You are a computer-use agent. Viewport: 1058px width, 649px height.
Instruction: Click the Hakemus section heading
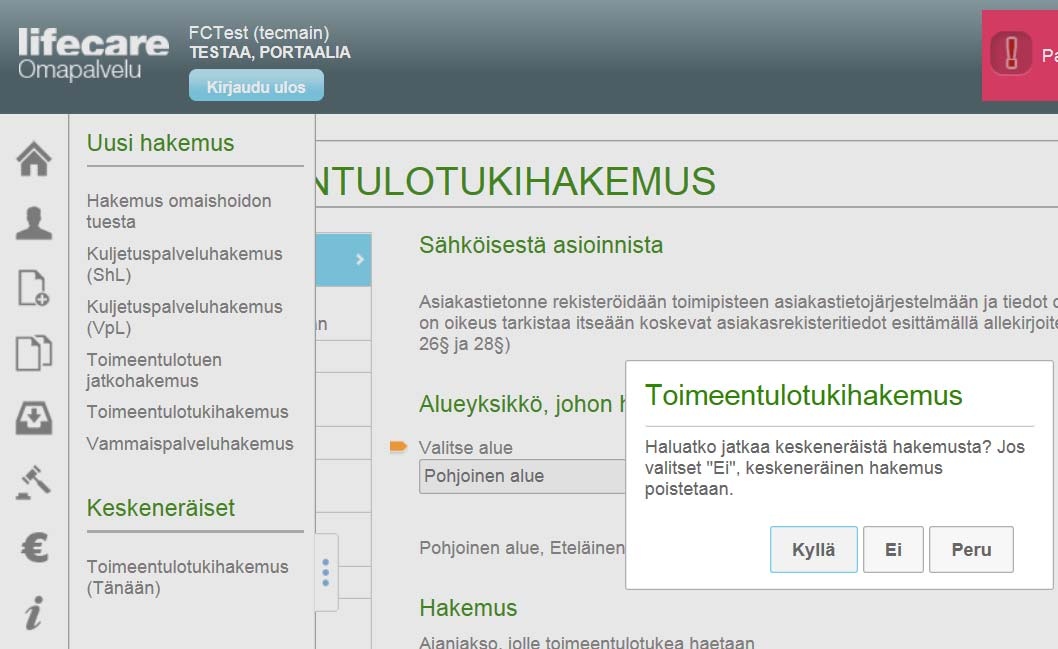coord(468,608)
